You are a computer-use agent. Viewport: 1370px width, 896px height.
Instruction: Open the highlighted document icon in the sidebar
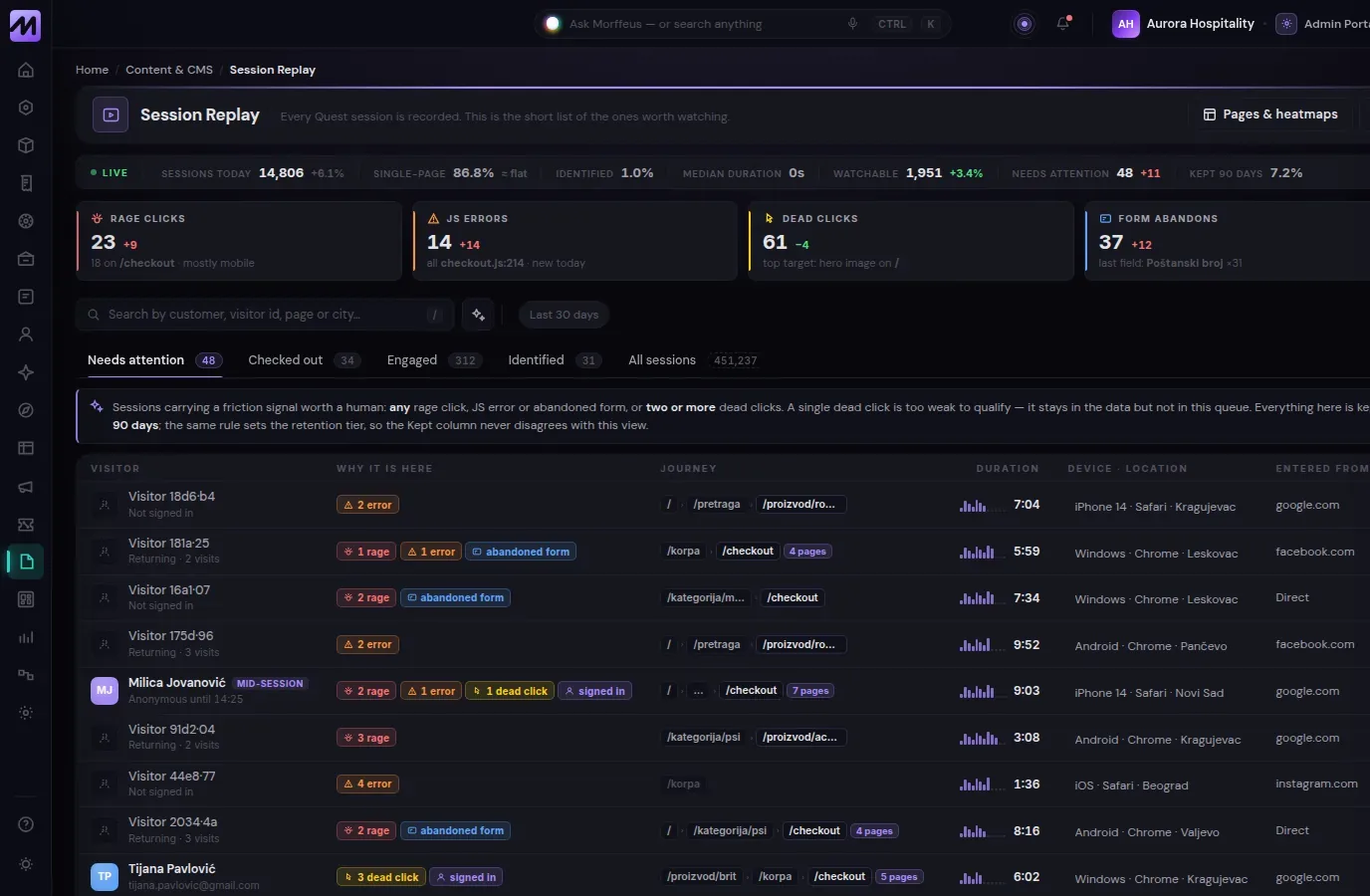pyautogui.click(x=26, y=561)
